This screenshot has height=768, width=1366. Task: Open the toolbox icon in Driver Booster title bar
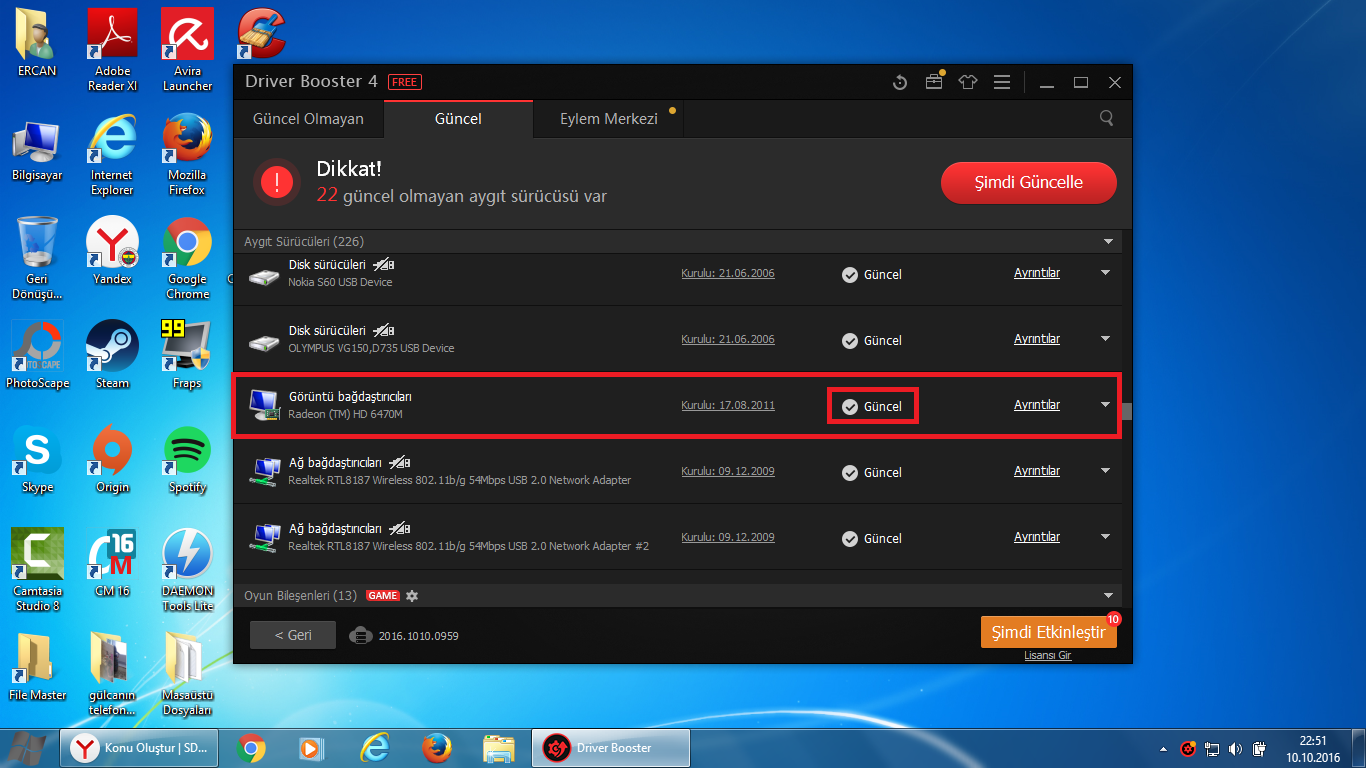[x=934, y=82]
